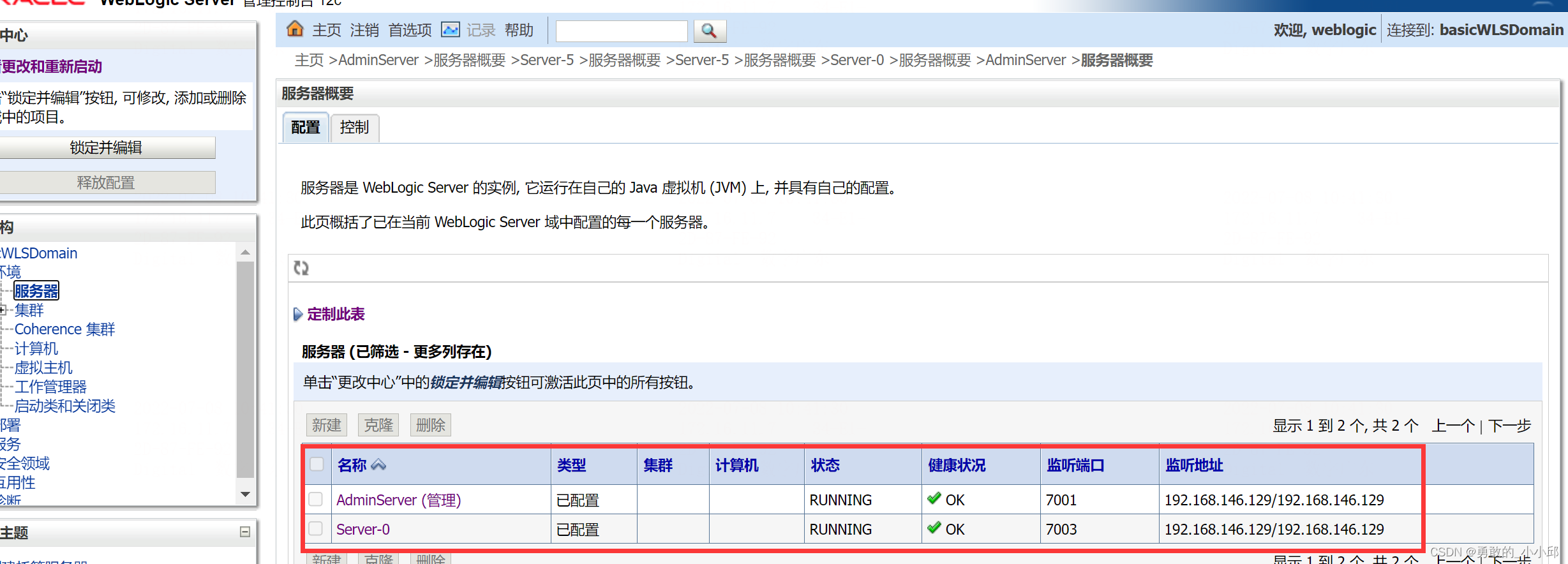This screenshot has width=1568, height=564.
Task: Switch to the 控制 tab
Action: (355, 127)
